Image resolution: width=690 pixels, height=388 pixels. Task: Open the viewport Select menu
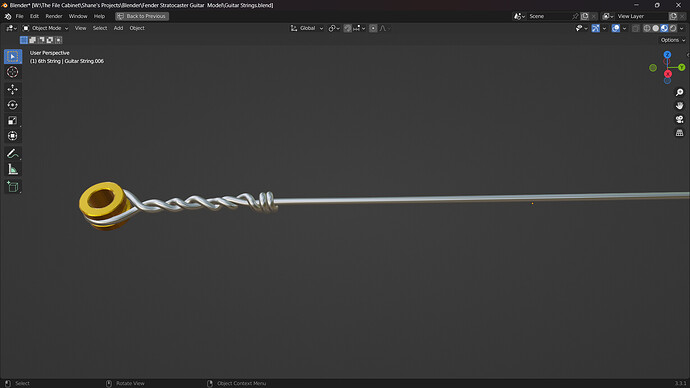(x=100, y=28)
